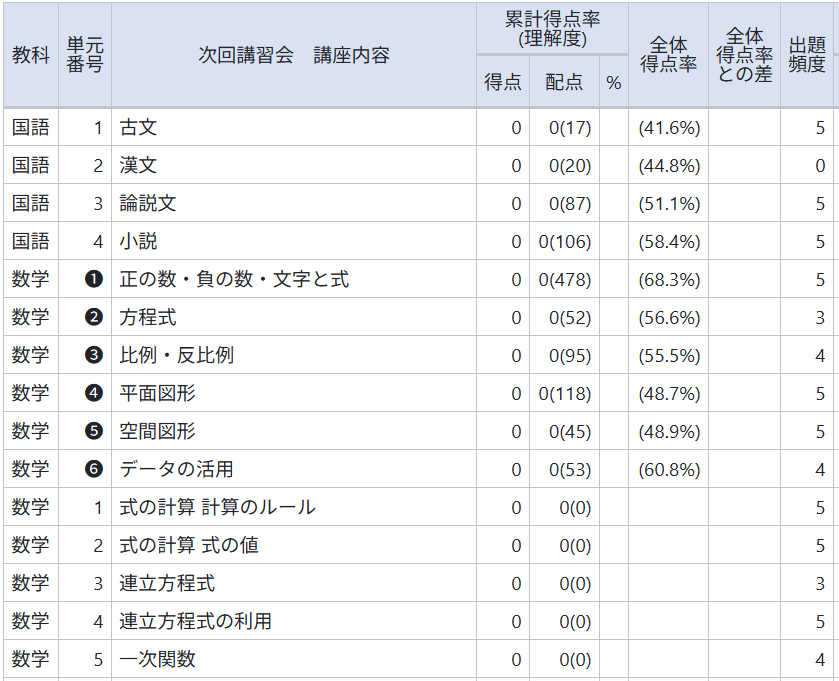Select the circled 3 icon for 比例・反比例

pos(94,356)
